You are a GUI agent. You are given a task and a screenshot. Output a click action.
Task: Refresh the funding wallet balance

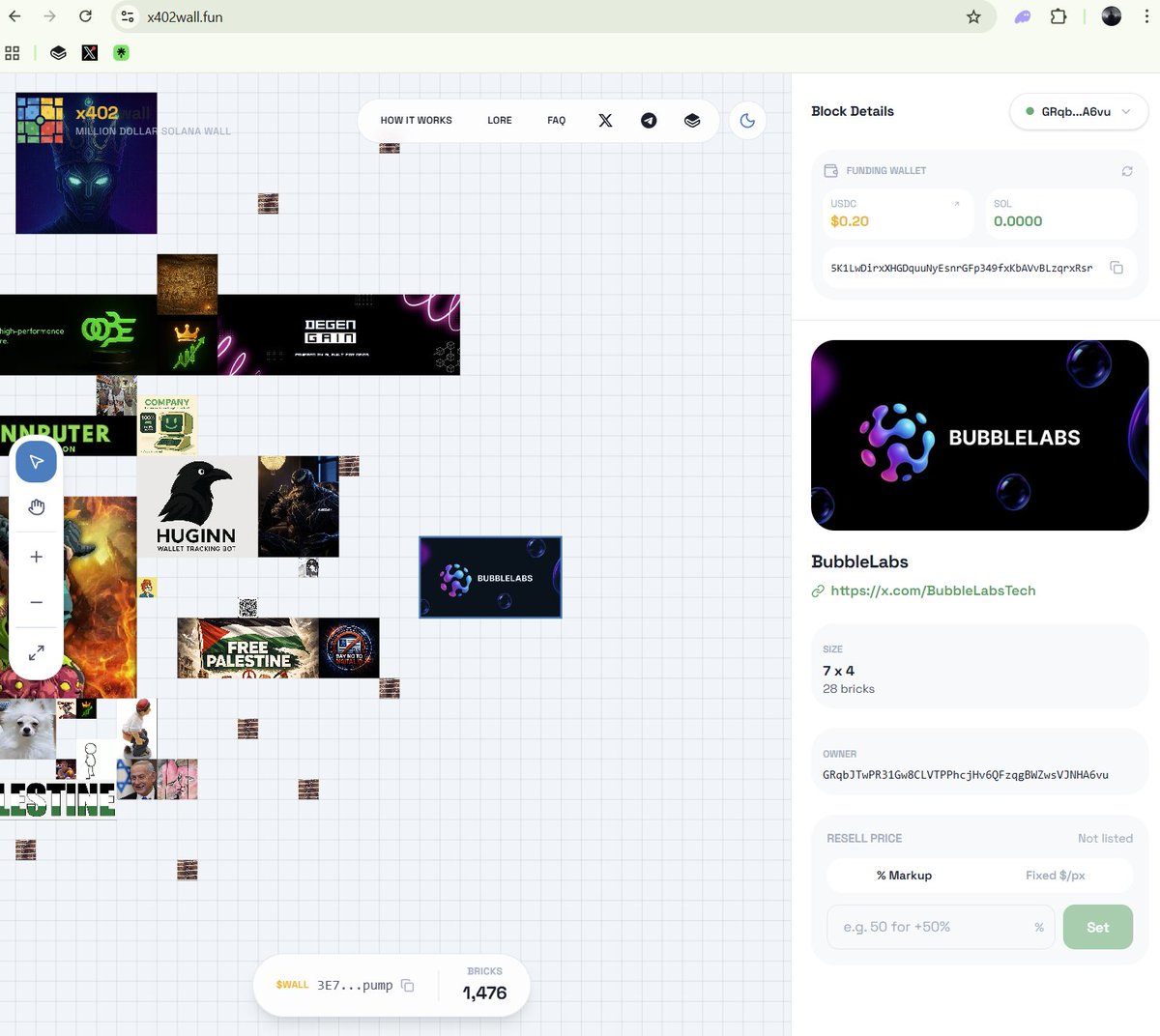1127,171
